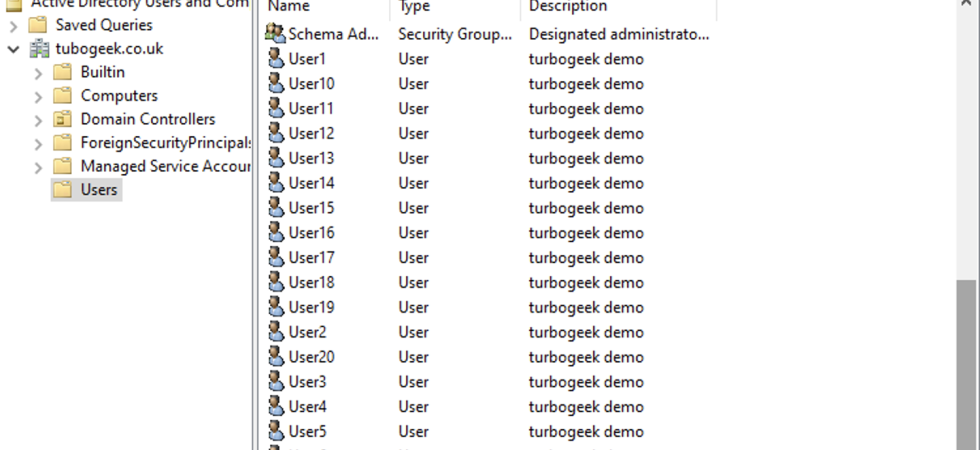Collapse the tubogeek.co.uk domain node
The height and width of the screenshot is (450, 980).
(x=13, y=49)
